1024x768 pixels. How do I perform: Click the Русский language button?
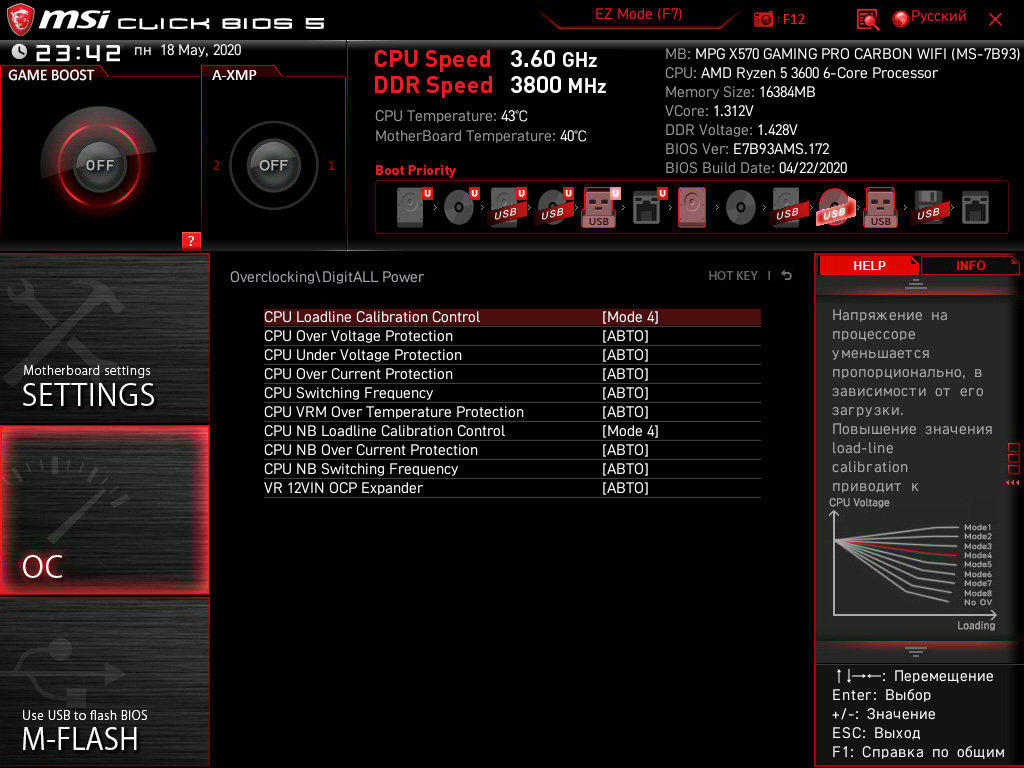click(x=938, y=16)
